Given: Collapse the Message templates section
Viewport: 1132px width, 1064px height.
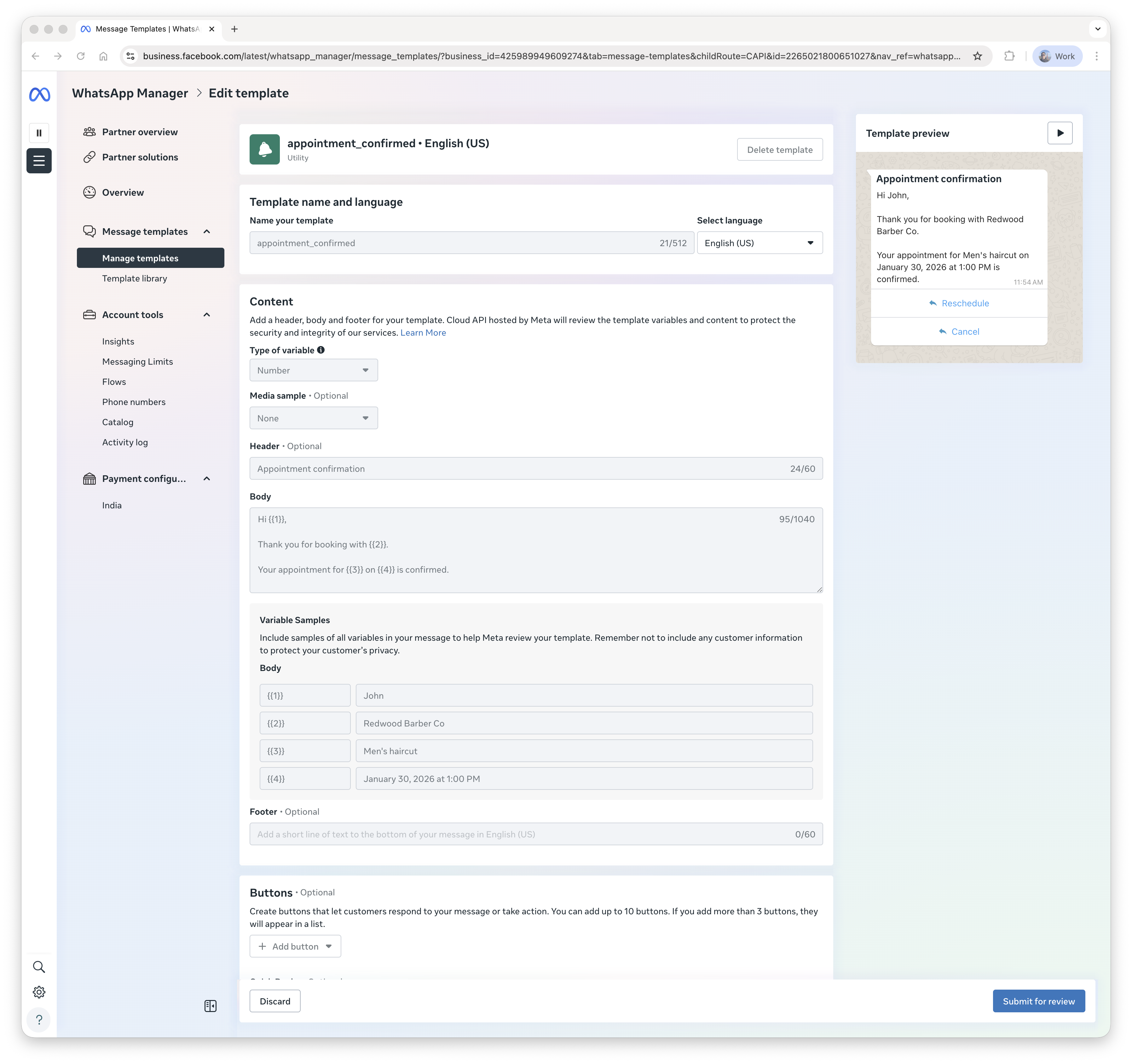Looking at the screenshot, I should click(207, 231).
